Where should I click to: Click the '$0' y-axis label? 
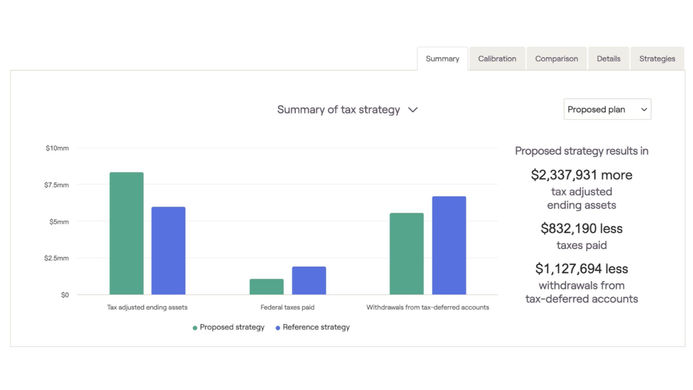(x=65, y=294)
